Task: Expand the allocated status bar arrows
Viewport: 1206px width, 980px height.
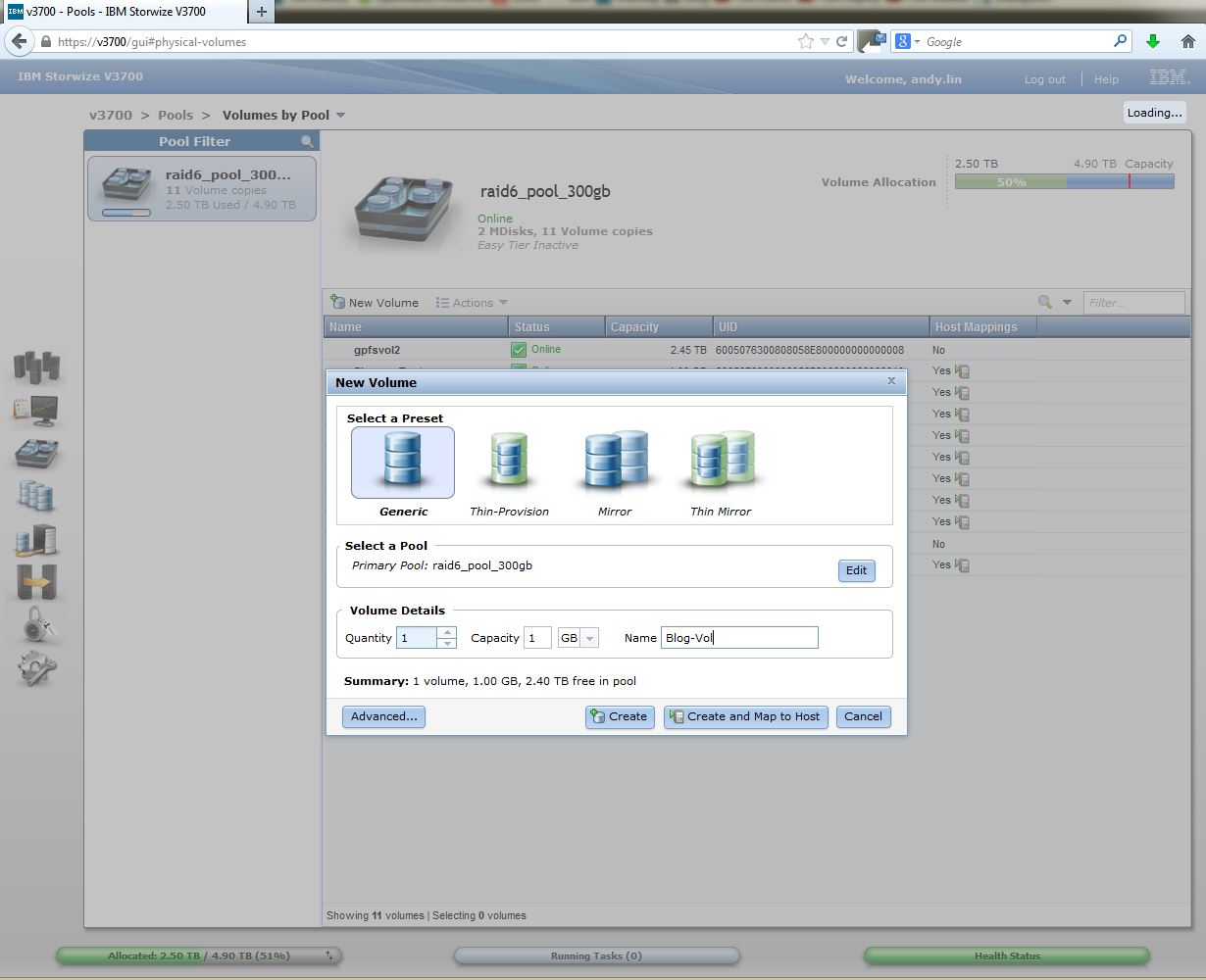Action: point(329,955)
